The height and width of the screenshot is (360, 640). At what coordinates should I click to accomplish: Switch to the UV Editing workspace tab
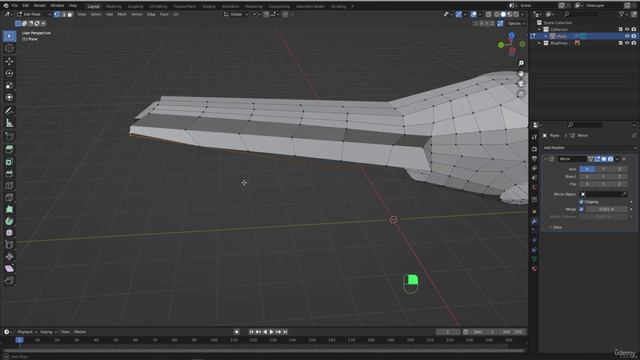pos(158,7)
